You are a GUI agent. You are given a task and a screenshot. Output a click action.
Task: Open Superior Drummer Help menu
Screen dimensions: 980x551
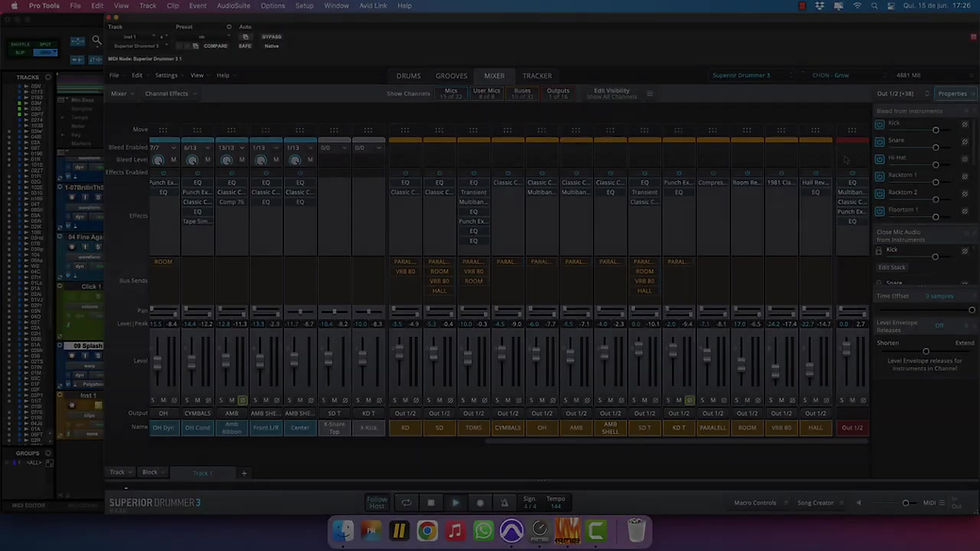pos(222,76)
